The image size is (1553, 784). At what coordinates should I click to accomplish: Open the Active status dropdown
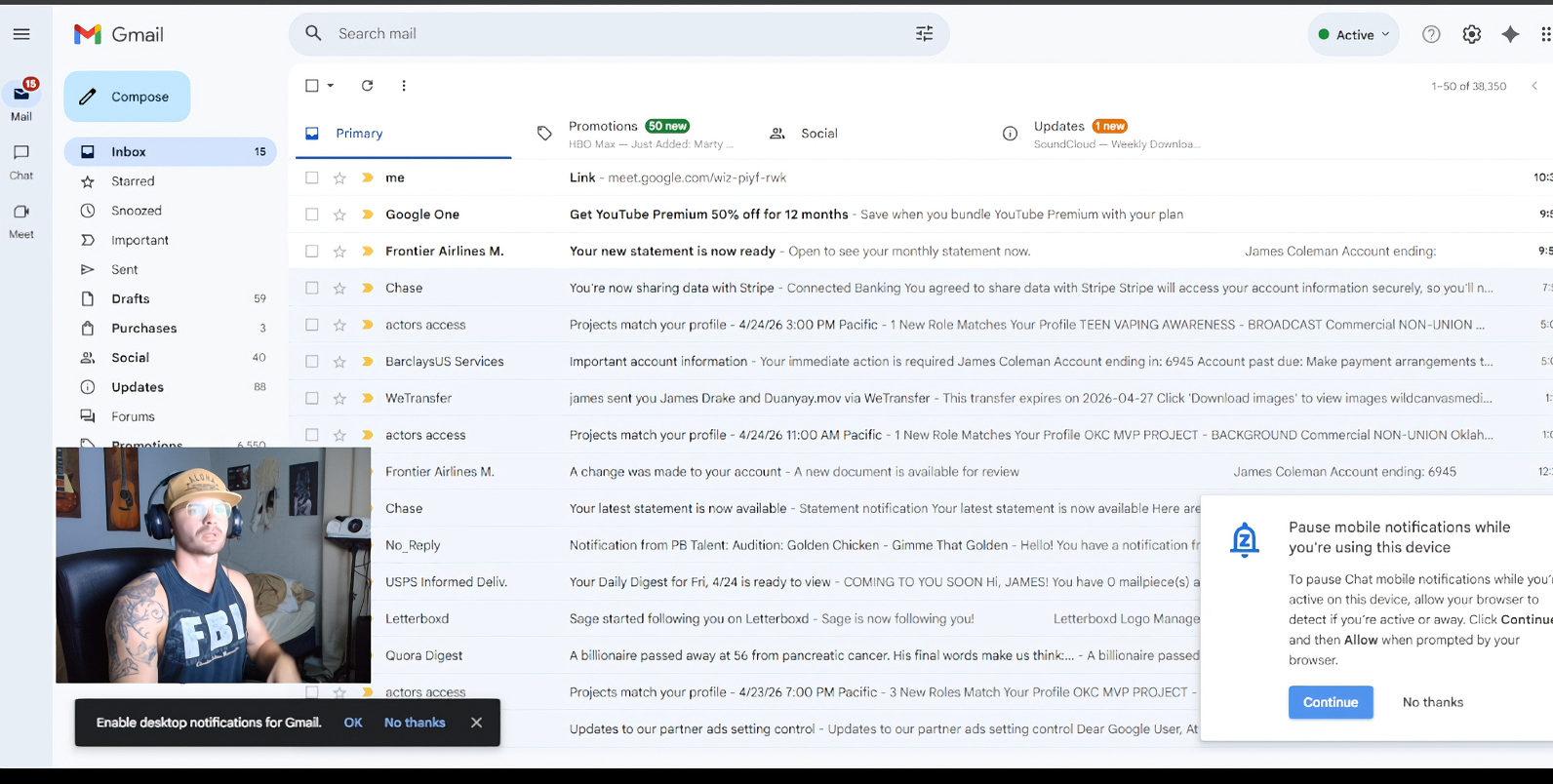point(1354,34)
